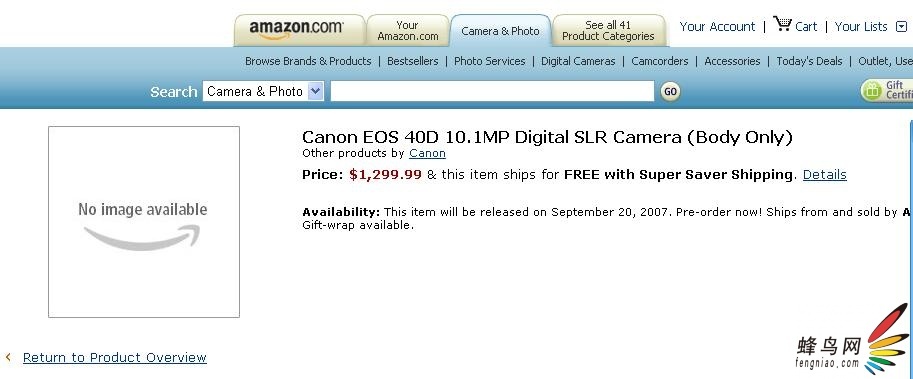Click the search text input field
913x379 pixels.
pos(493,91)
